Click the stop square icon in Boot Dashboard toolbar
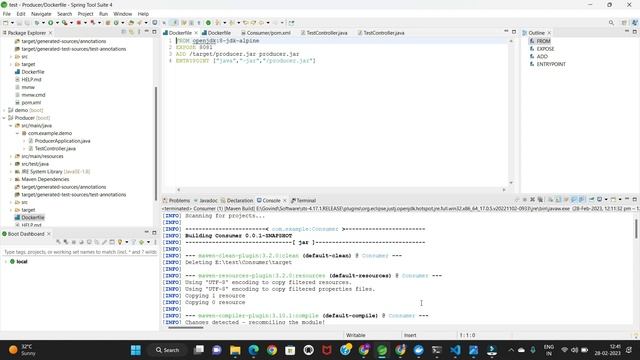 73,242
